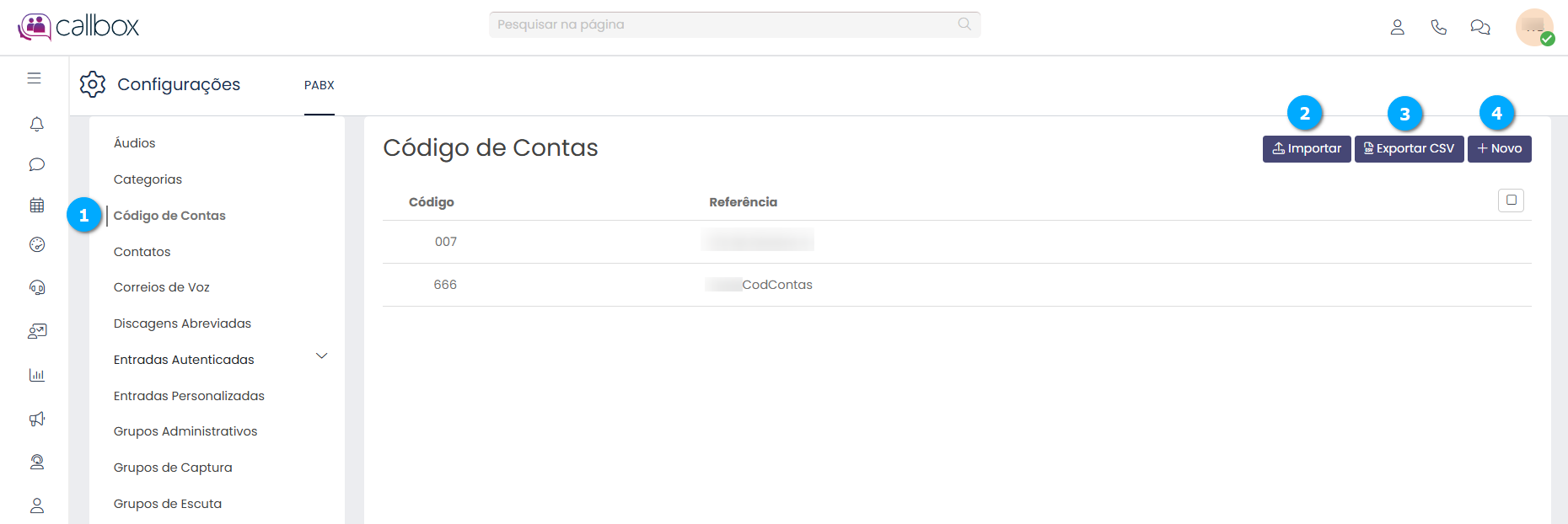The width and height of the screenshot is (1568, 524).
Task: Switch to the PABX tab
Action: click(x=319, y=85)
